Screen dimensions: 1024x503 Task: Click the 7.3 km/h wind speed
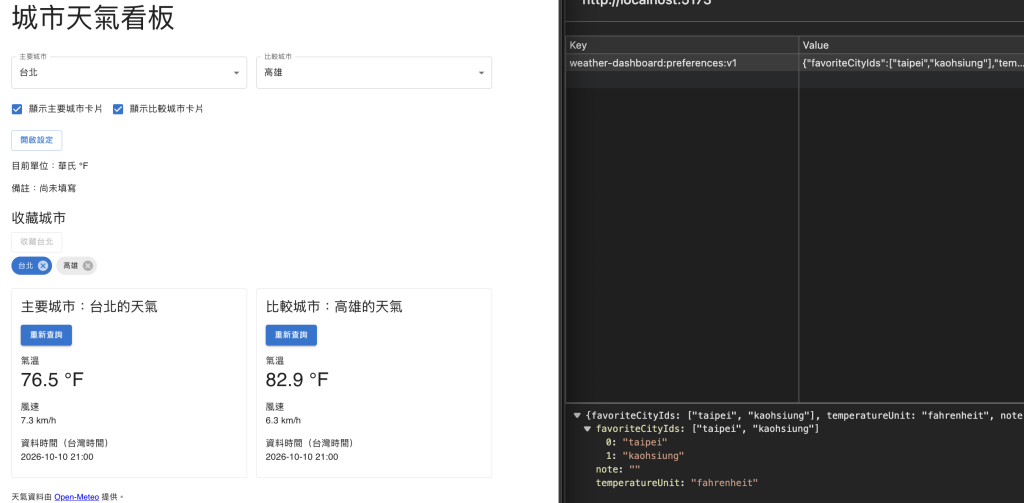point(39,420)
